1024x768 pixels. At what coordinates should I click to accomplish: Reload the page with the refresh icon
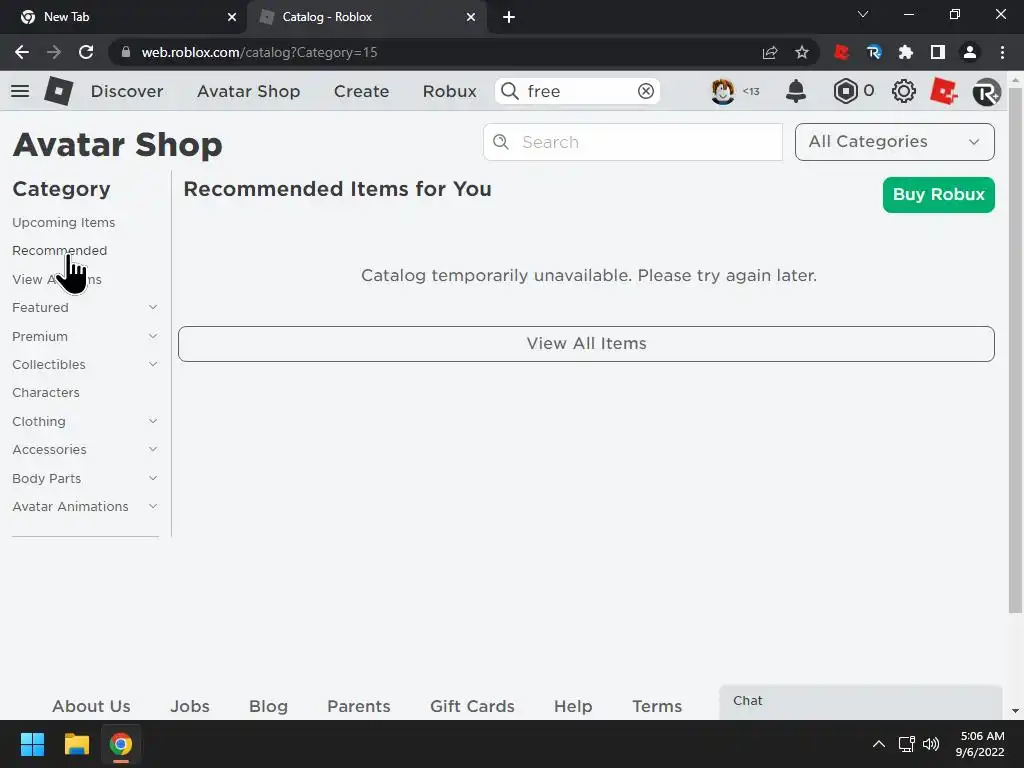pyautogui.click(x=86, y=52)
